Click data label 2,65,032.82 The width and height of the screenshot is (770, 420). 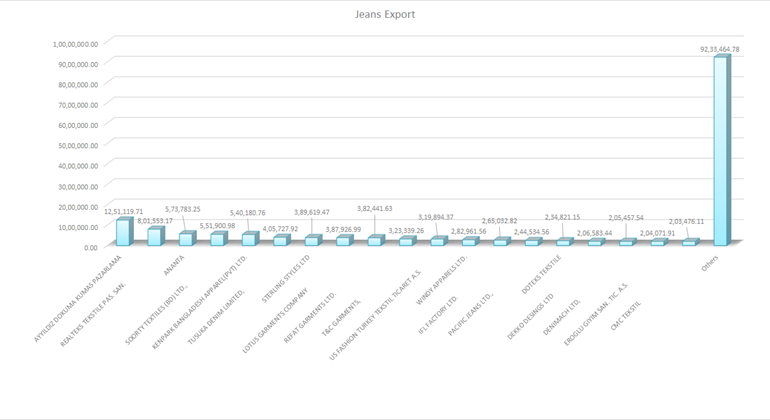(x=499, y=221)
